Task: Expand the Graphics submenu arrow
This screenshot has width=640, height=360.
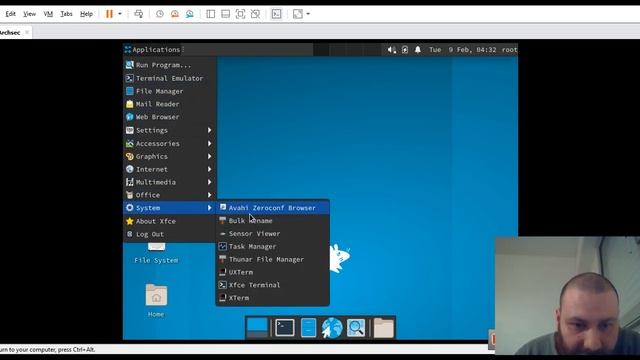Action: tap(209, 156)
